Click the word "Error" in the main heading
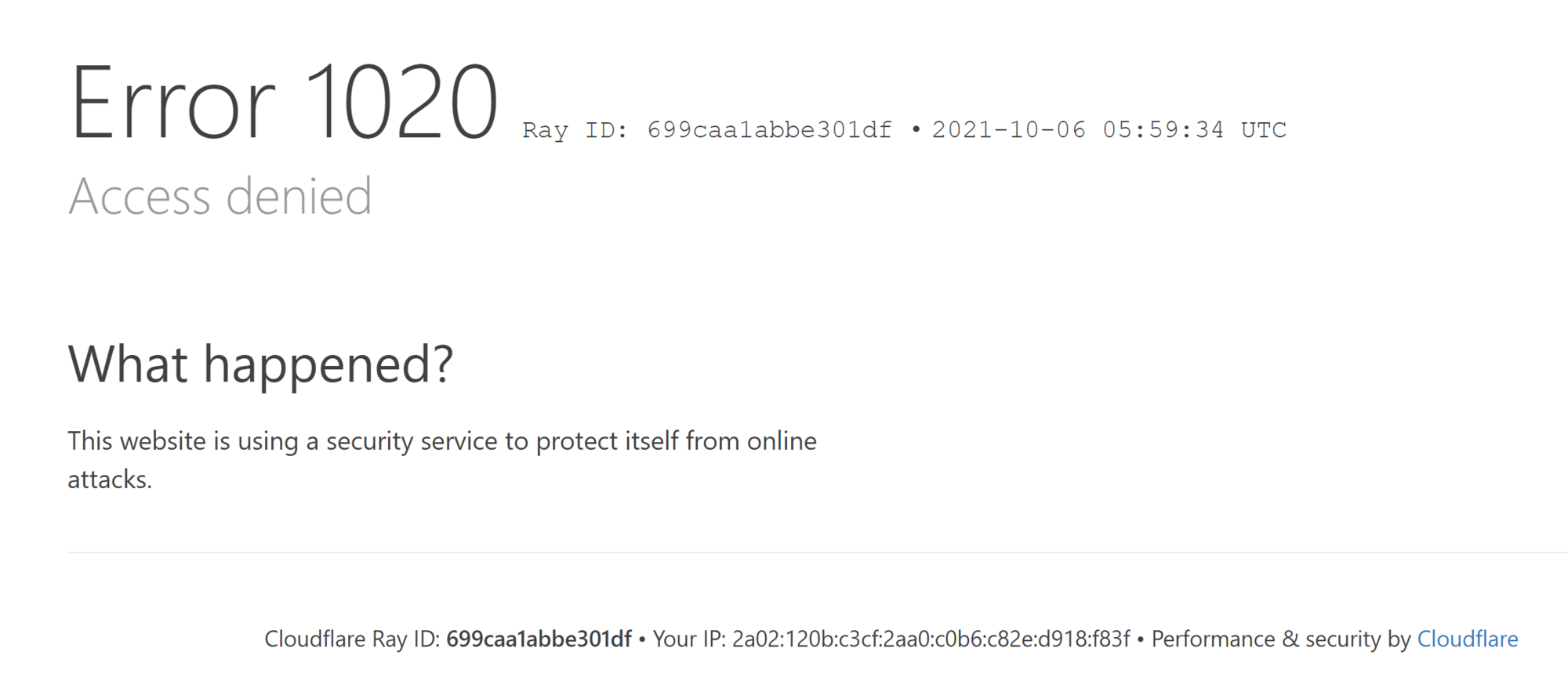The height and width of the screenshot is (688, 1568). click(172, 103)
